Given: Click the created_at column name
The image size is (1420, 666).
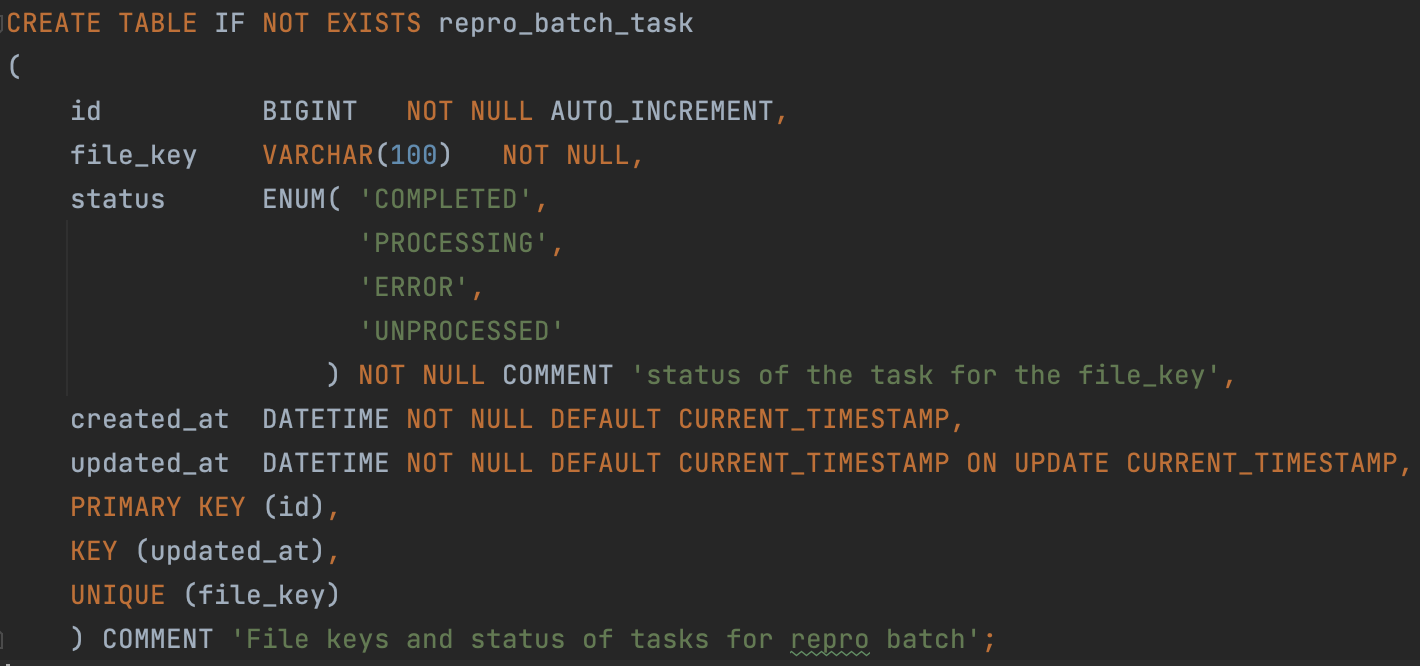Looking at the screenshot, I should tap(149, 419).
